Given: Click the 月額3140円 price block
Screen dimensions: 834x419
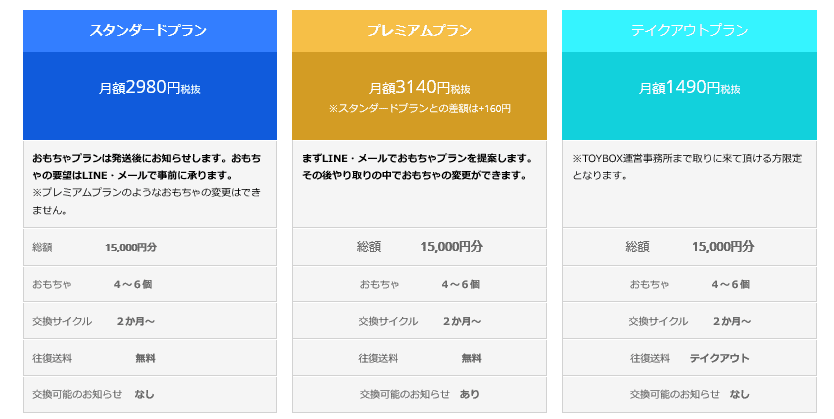Looking at the screenshot, I should [x=419, y=88].
